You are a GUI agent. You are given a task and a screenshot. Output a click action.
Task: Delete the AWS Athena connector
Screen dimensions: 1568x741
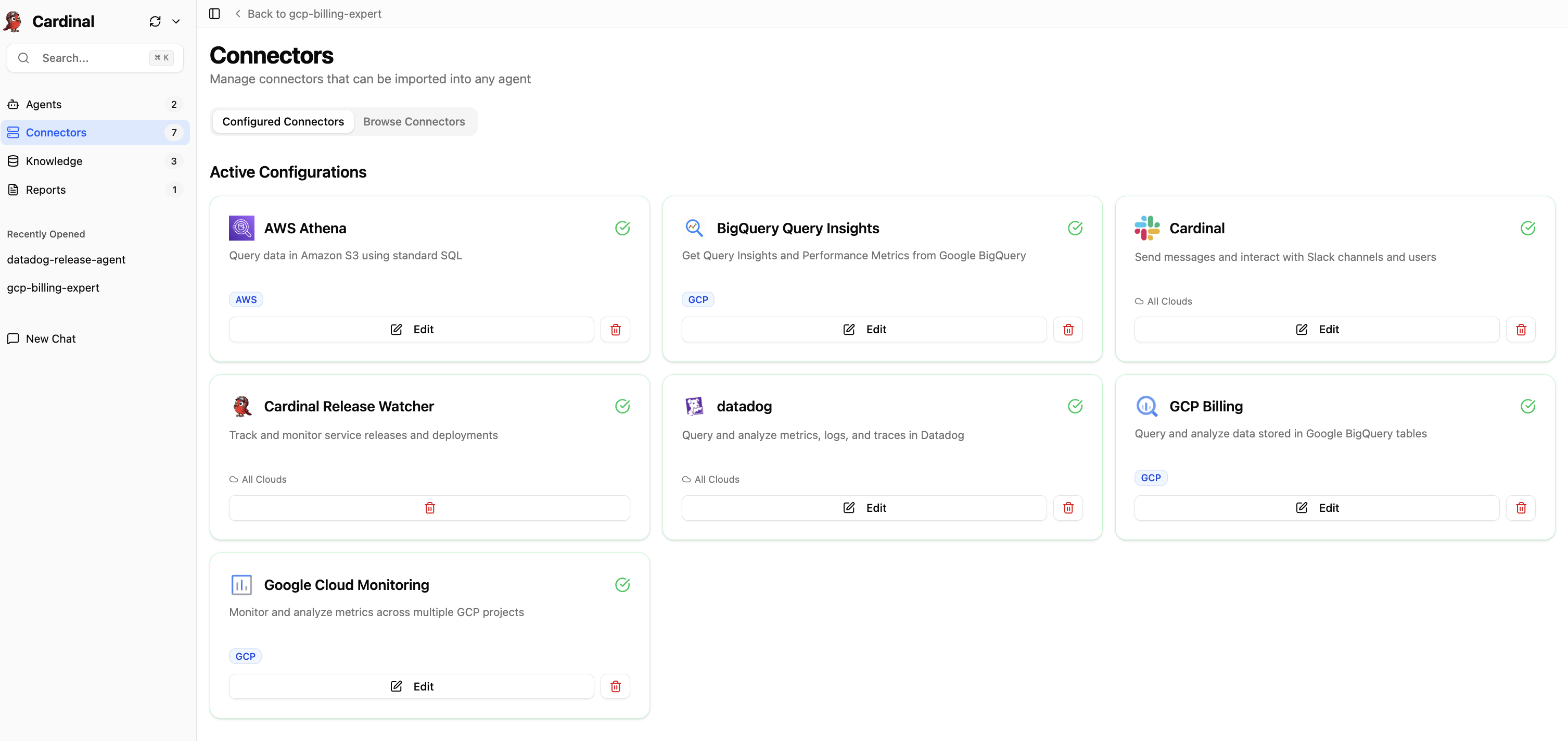coord(616,330)
